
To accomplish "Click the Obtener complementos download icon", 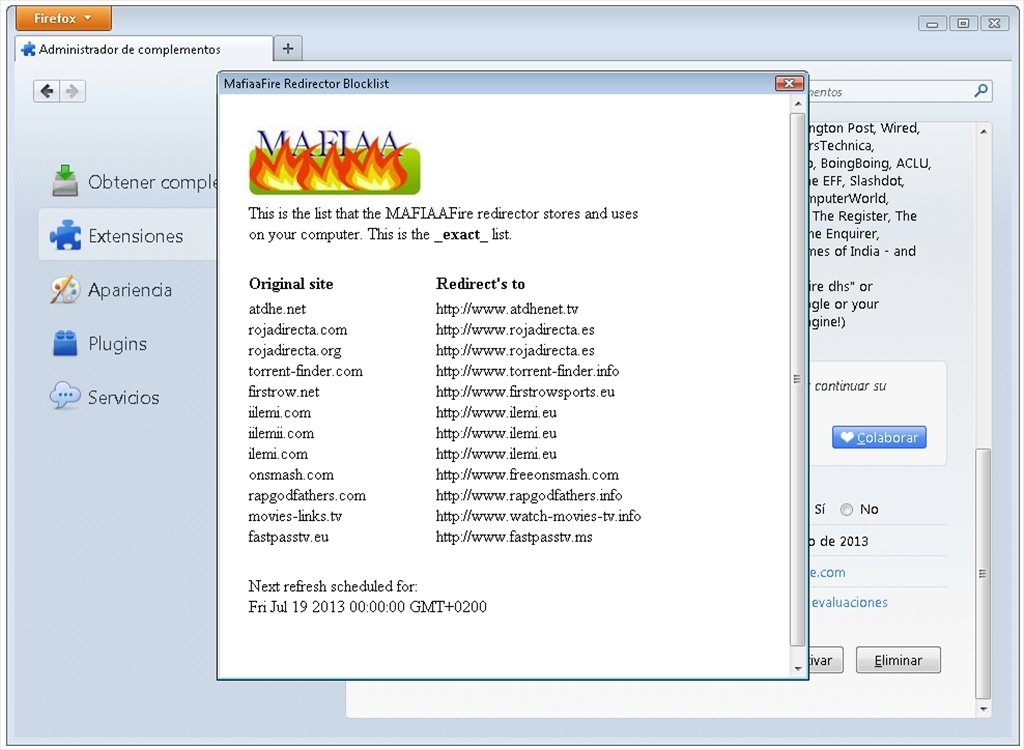I will coord(65,181).
